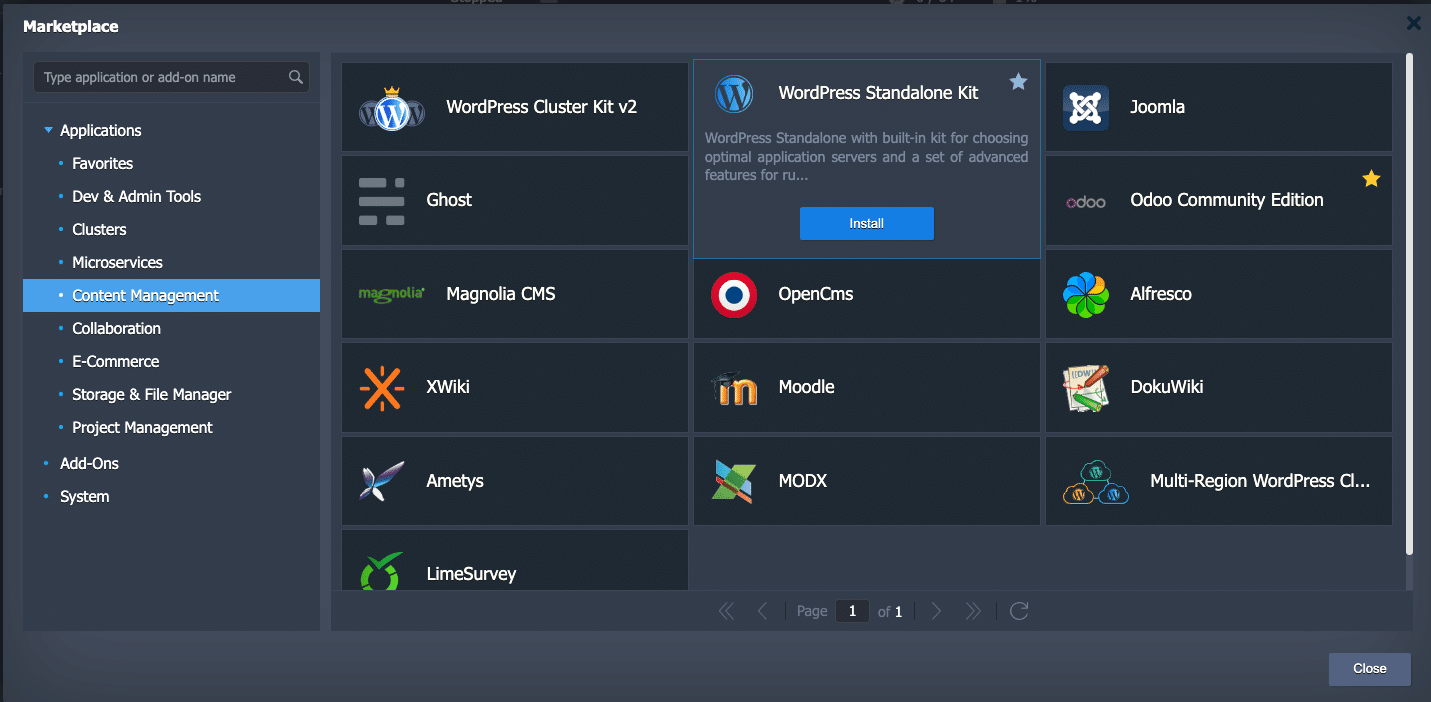Click the Ametys logo icon

click(x=382, y=481)
